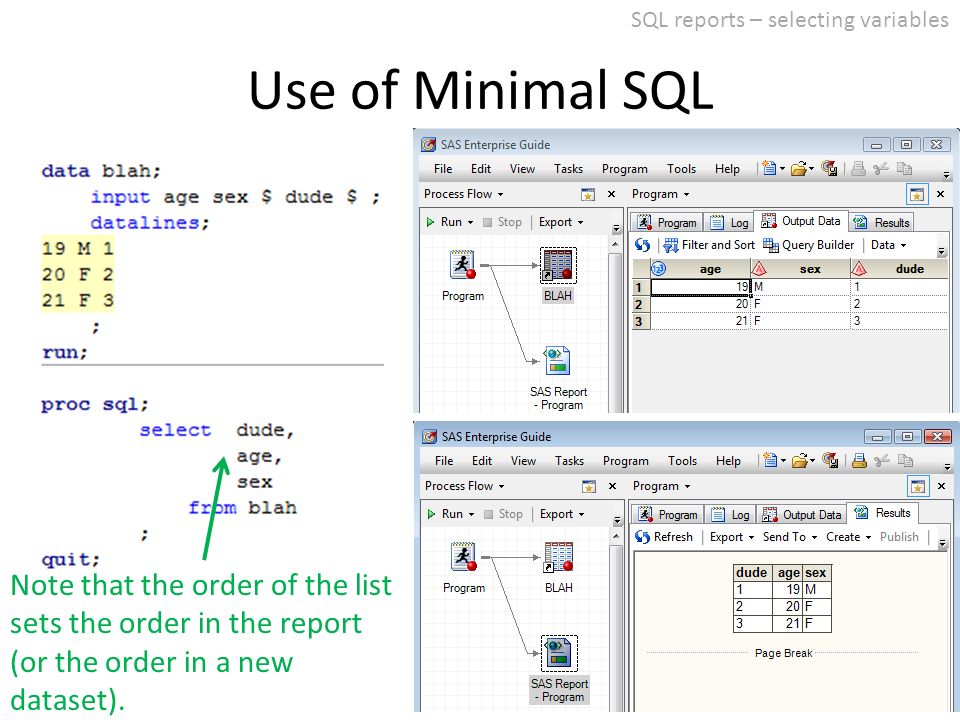960x720 pixels.
Task: Click sex column header in upper data grid
Action: pos(800,269)
